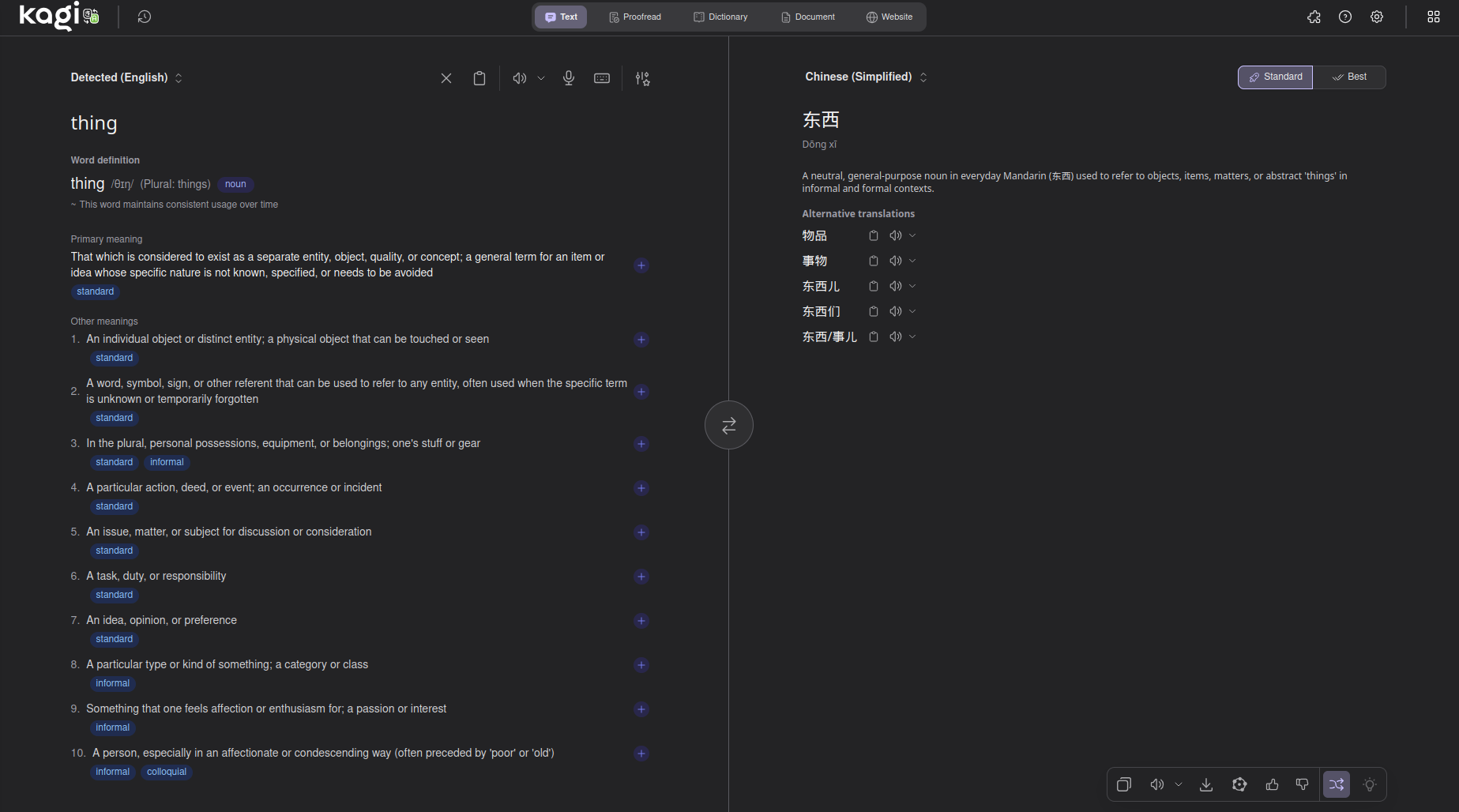
Task: Open the on-screen keyboard icon
Action: pos(601,77)
